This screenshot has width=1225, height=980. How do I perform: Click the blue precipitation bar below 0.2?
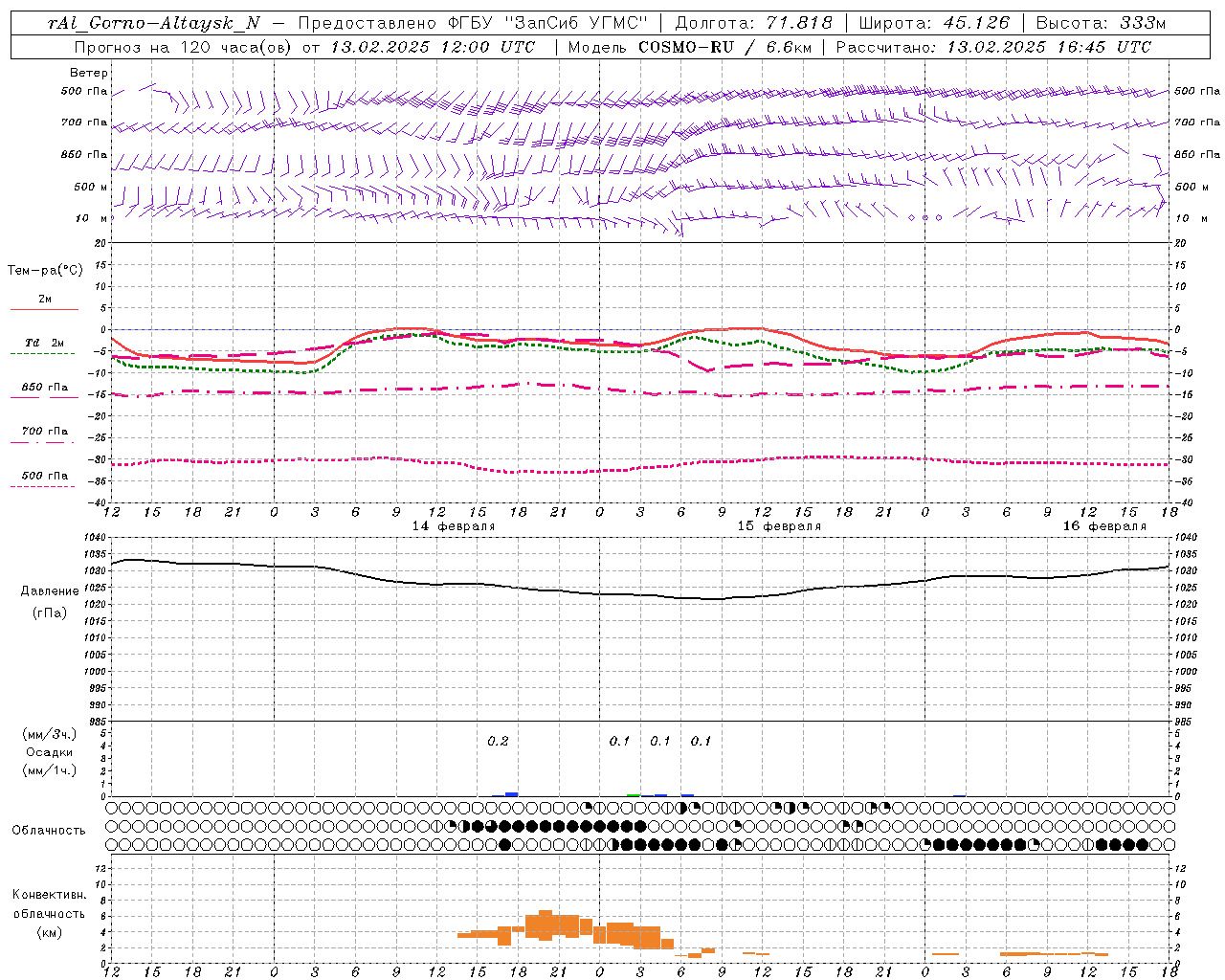point(511,794)
